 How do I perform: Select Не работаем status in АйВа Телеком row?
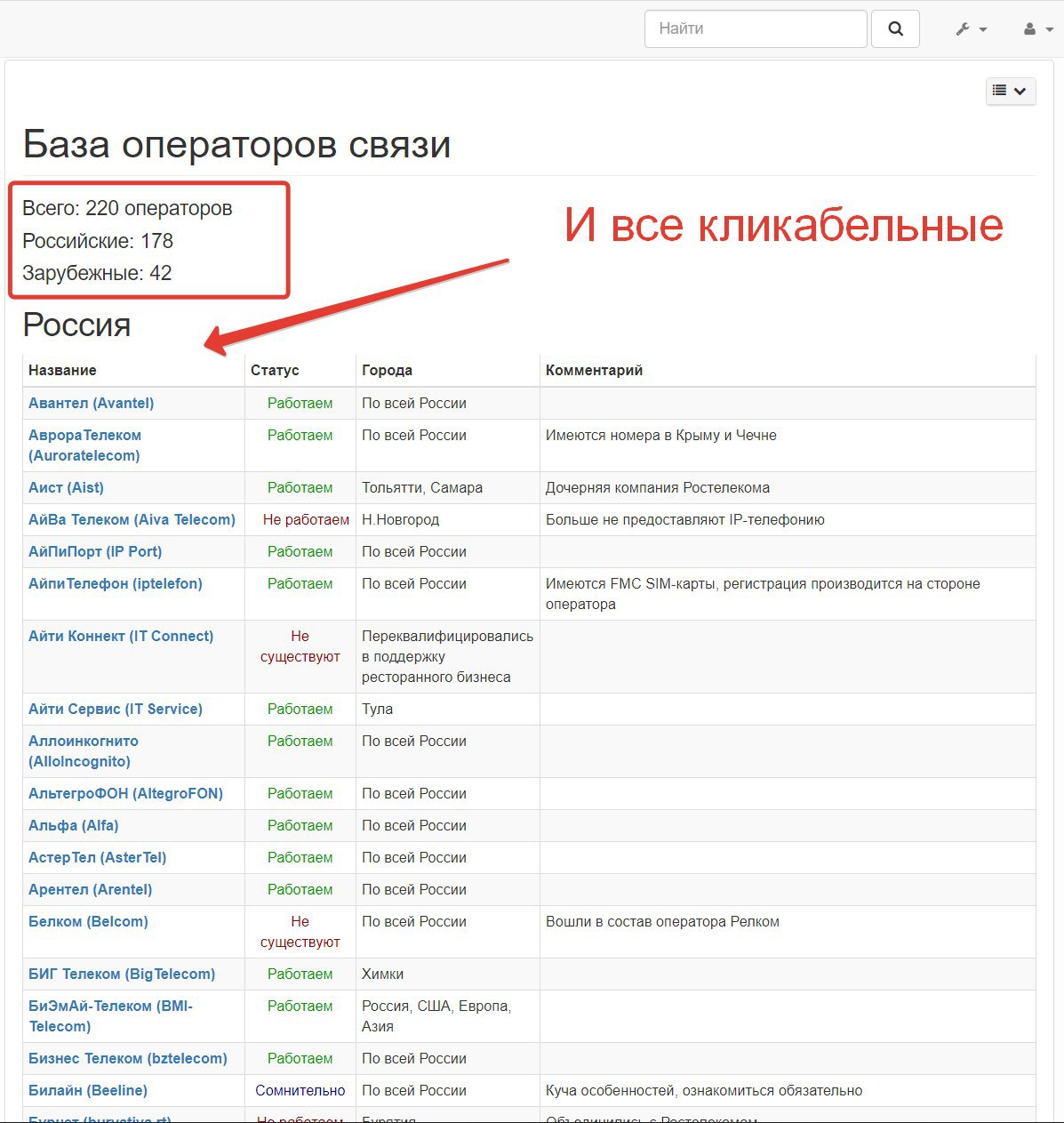306,519
